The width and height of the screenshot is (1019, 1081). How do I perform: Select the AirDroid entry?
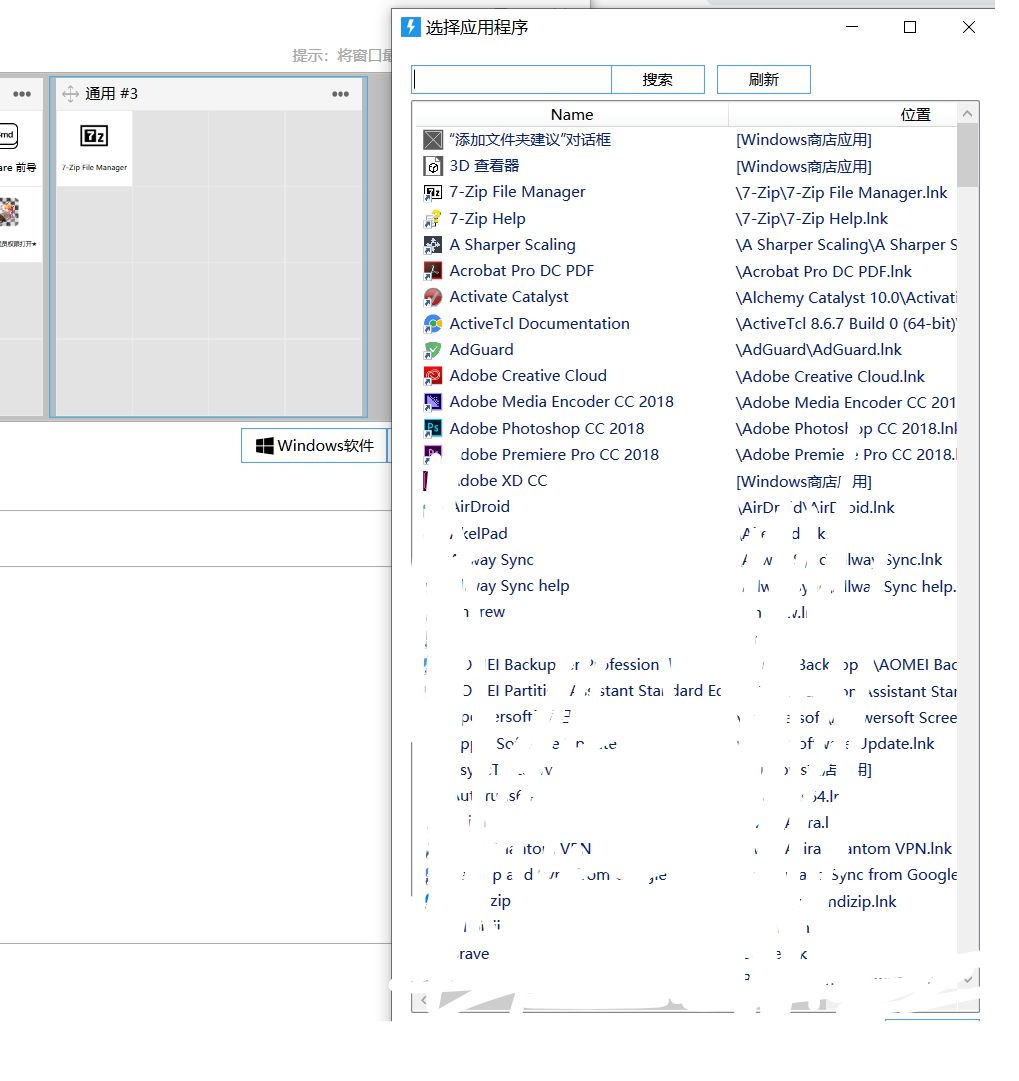coord(480,507)
